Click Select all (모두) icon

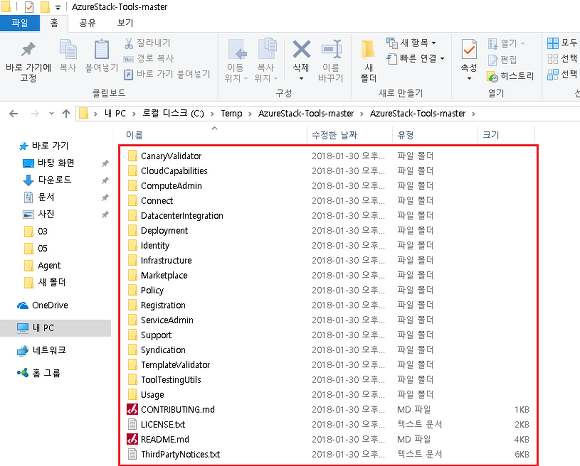point(553,43)
